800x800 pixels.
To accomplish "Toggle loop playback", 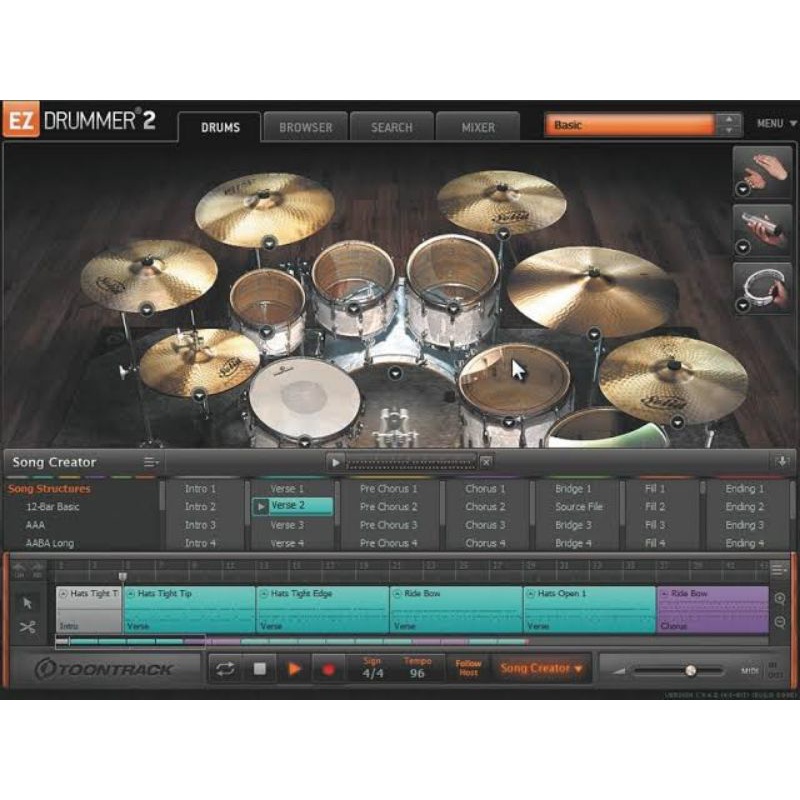I will tap(225, 668).
